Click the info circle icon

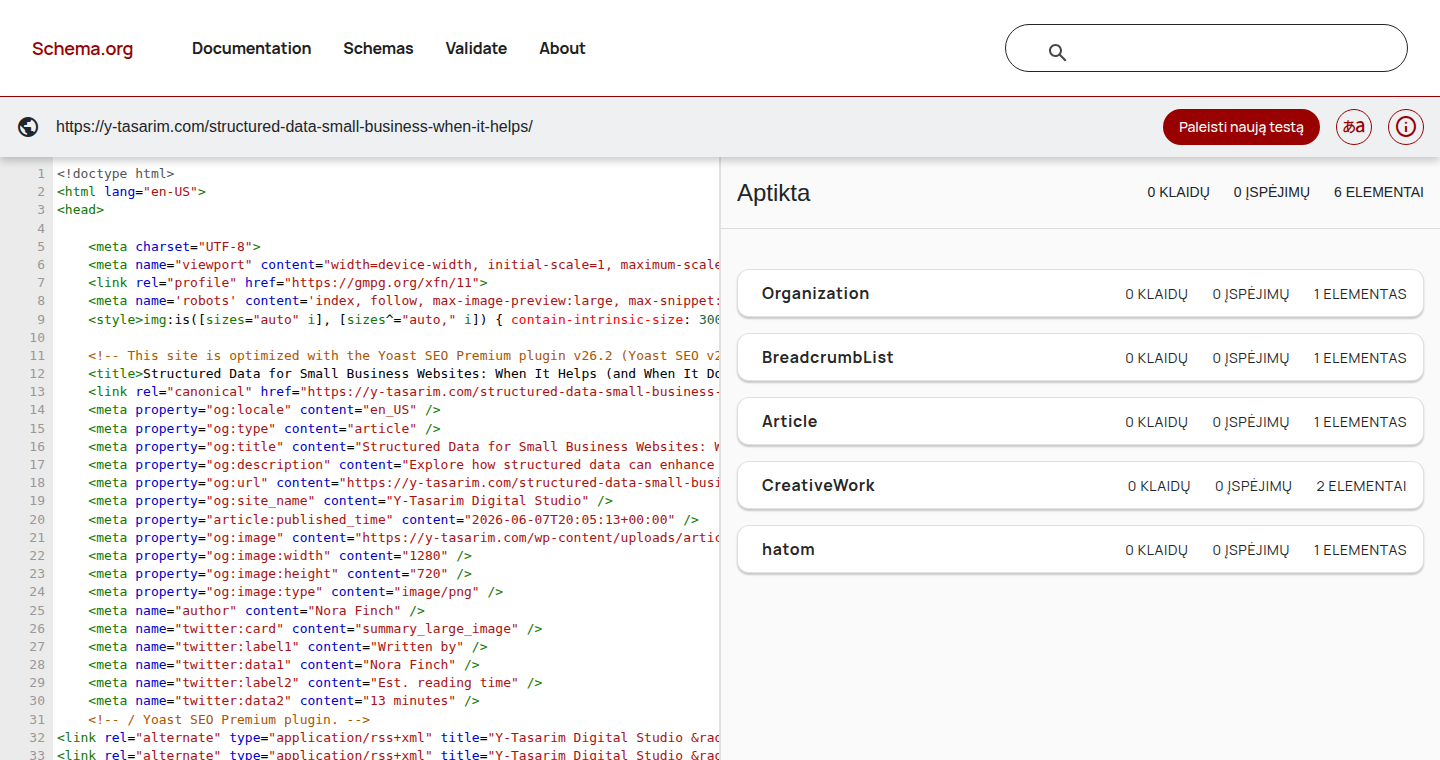[x=1406, y=127]
